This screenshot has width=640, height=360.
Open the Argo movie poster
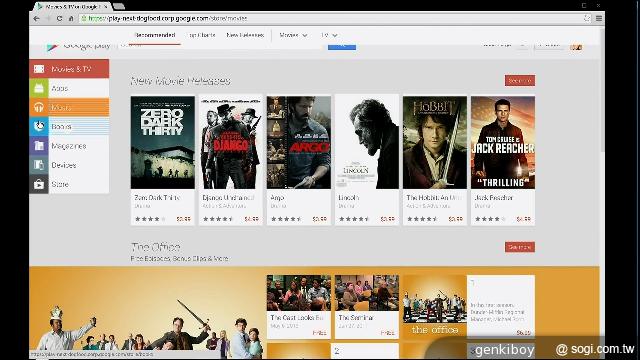tap(299, 142)
